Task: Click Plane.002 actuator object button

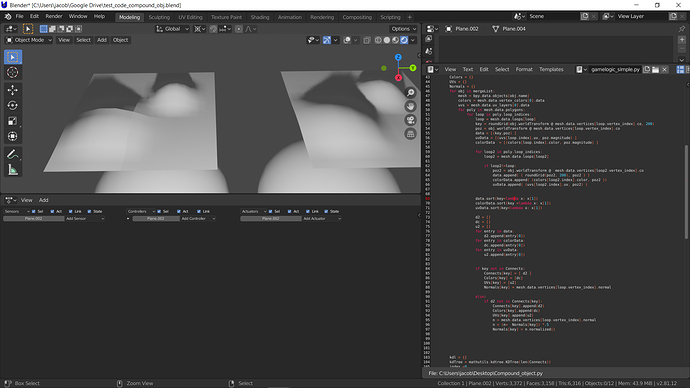Action: tap(271, 219)
